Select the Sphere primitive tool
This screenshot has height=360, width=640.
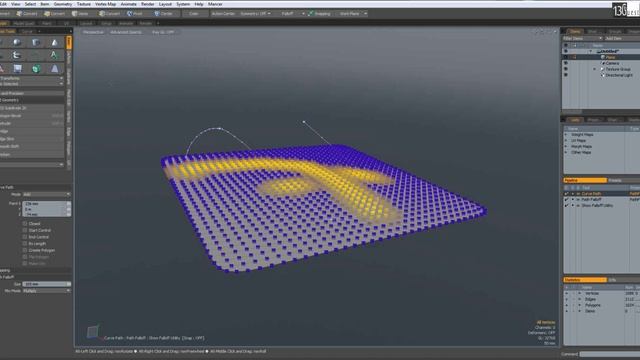click(17, 42)
